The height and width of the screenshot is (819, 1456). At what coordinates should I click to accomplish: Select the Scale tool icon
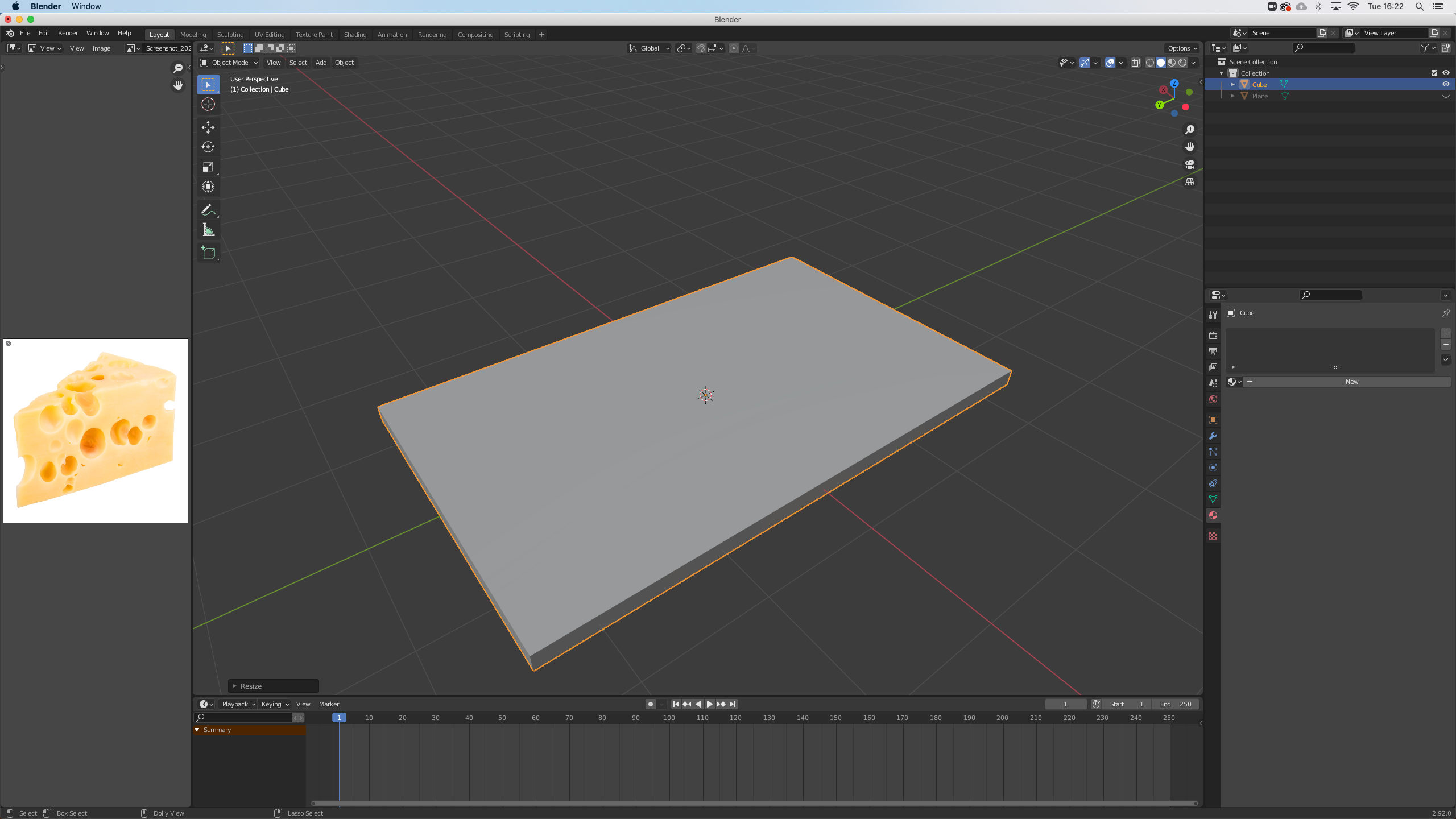(x=209, y=167)
